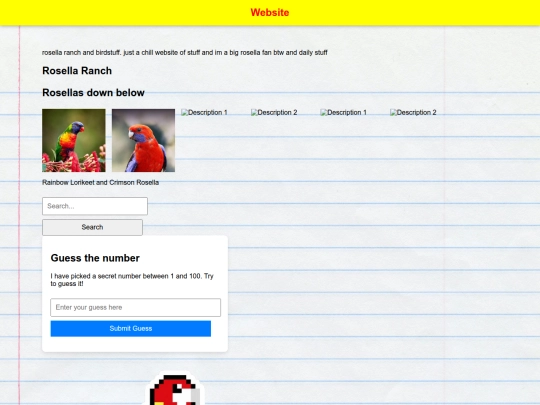Focus the Enter your guess here field

(135, 307)
